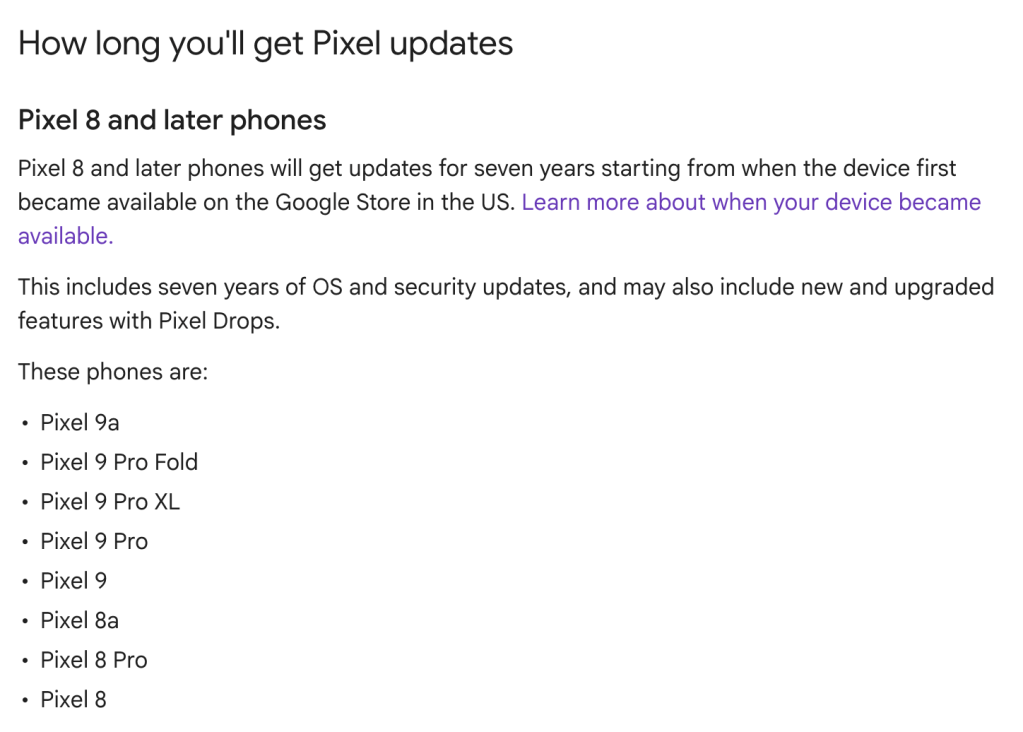The image size is (1023, 732).
Task: Click the 'Pixel 8 and later phones' subheading
Action: coord(172,121)
